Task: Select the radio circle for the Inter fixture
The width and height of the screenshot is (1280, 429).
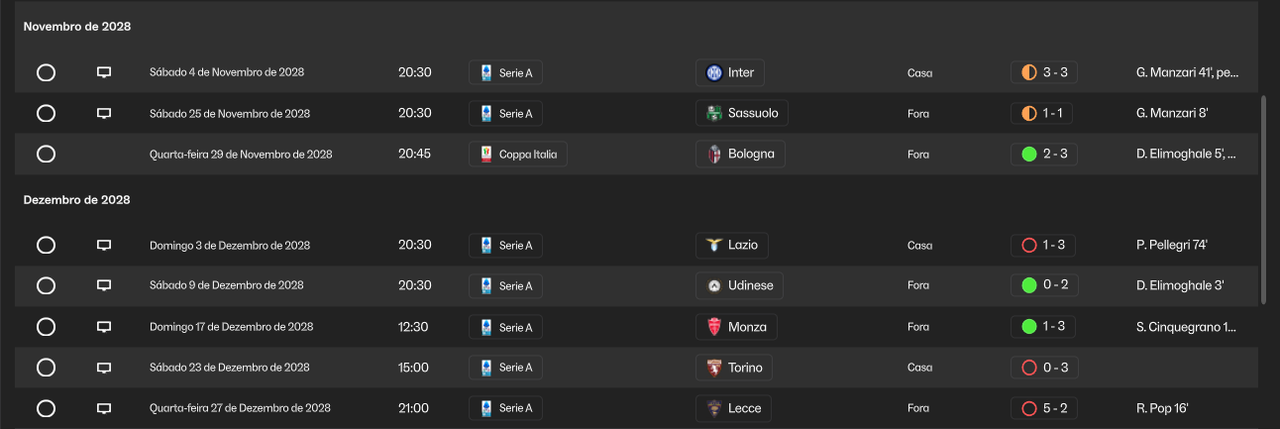Action: pos(46,72)
